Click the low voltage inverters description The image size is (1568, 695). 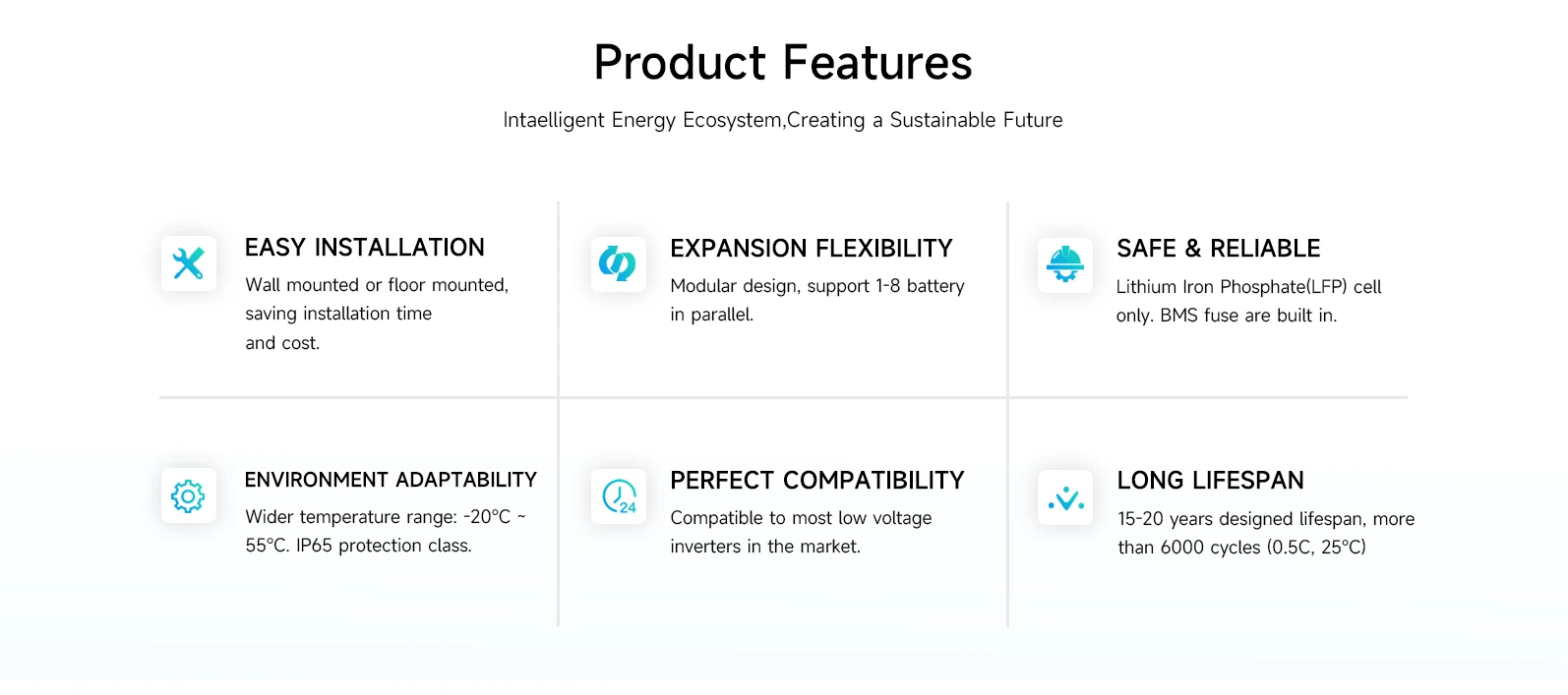801,532
